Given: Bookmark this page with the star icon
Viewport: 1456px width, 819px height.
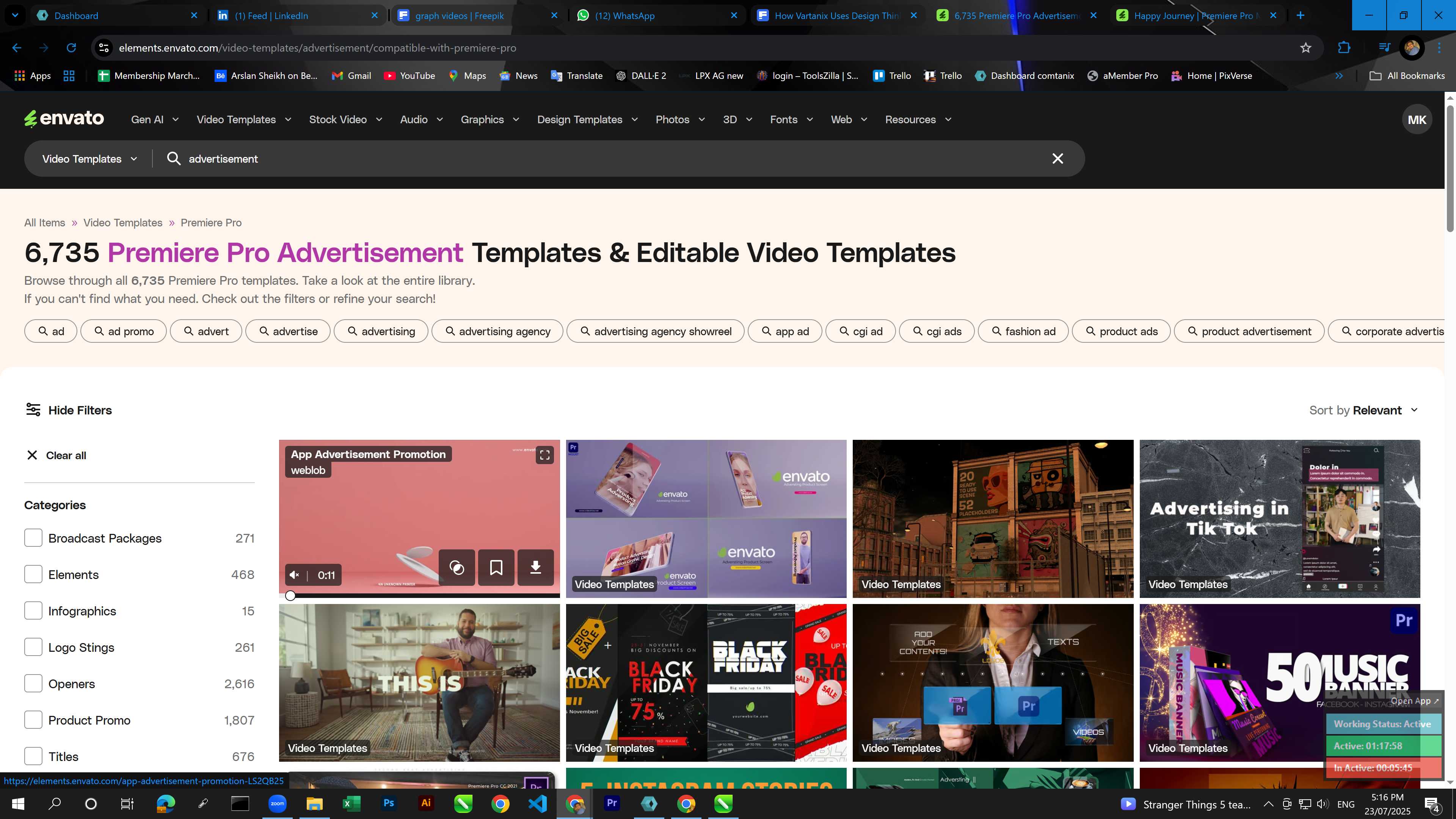Looking at the screenshot, I should (x=1305, y=48).
